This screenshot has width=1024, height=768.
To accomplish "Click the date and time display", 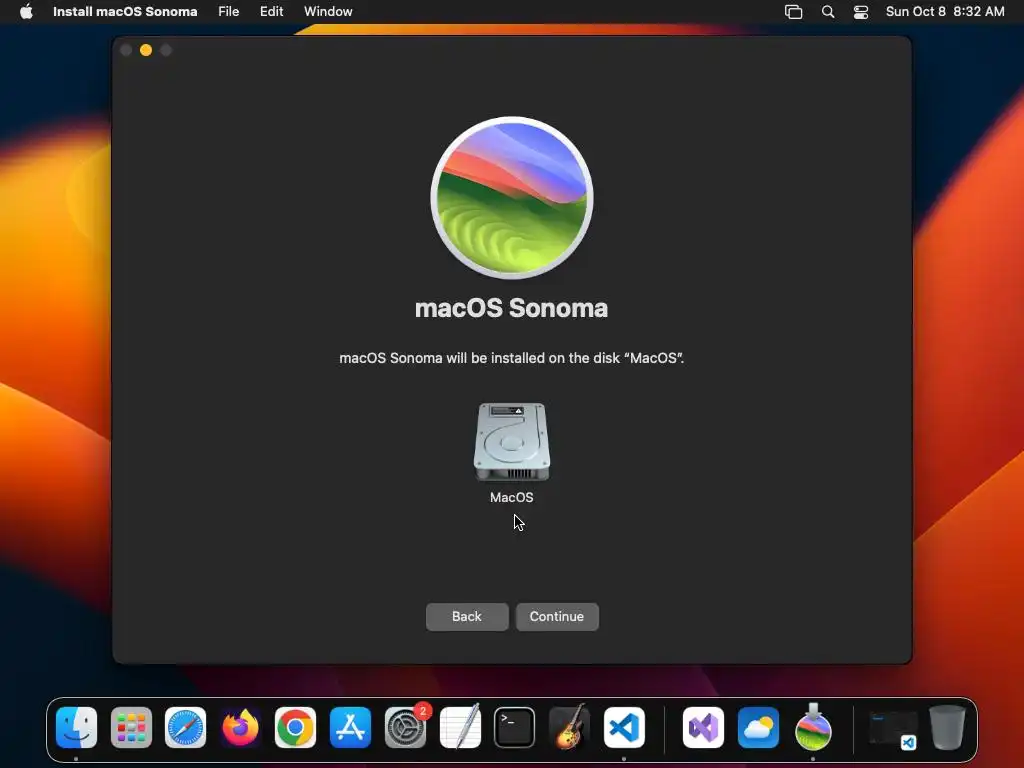I will coord(945,12).
